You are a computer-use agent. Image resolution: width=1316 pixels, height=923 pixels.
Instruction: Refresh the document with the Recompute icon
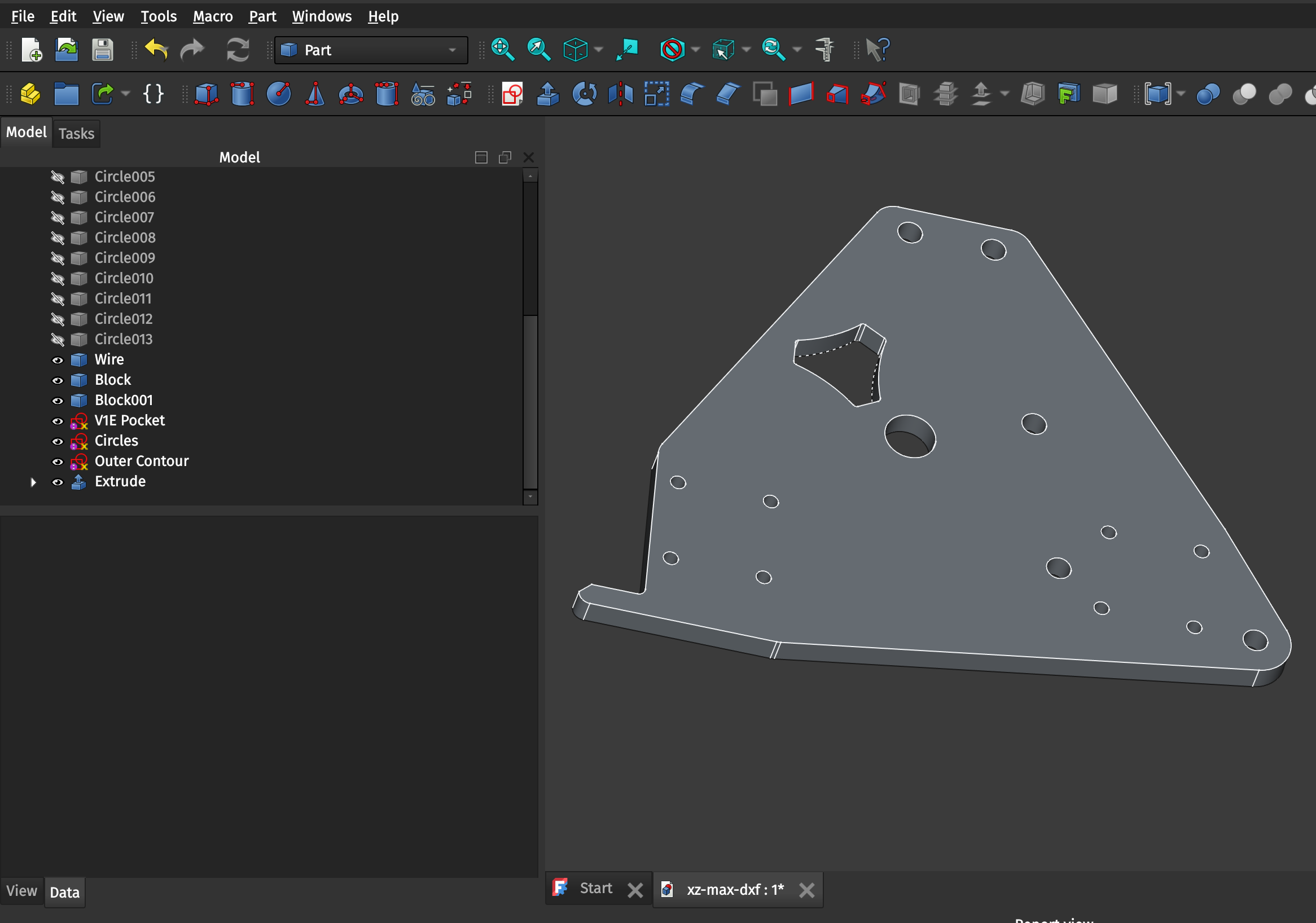[237, 50]
